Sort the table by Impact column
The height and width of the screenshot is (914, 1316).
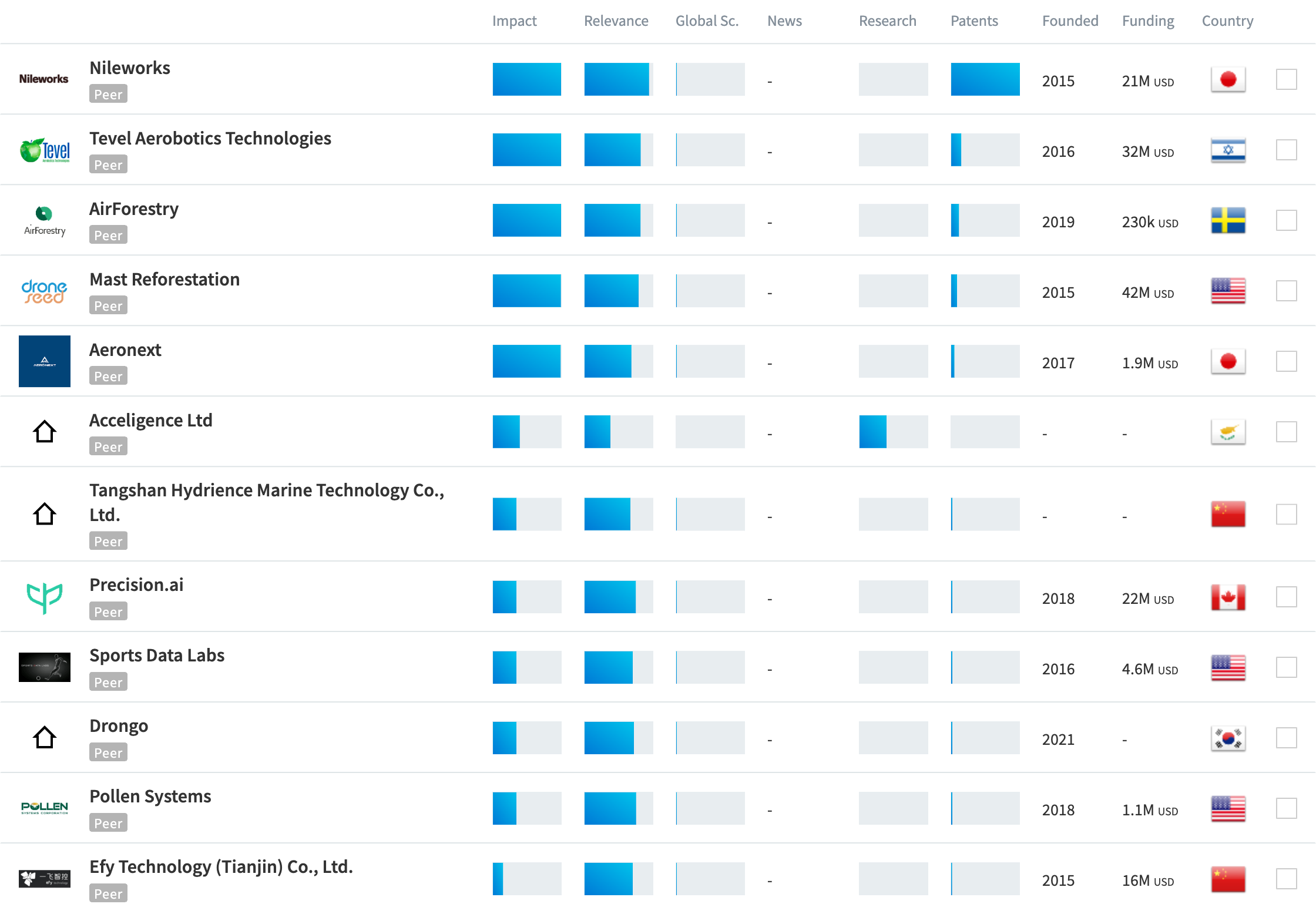(x=514, y=21)
